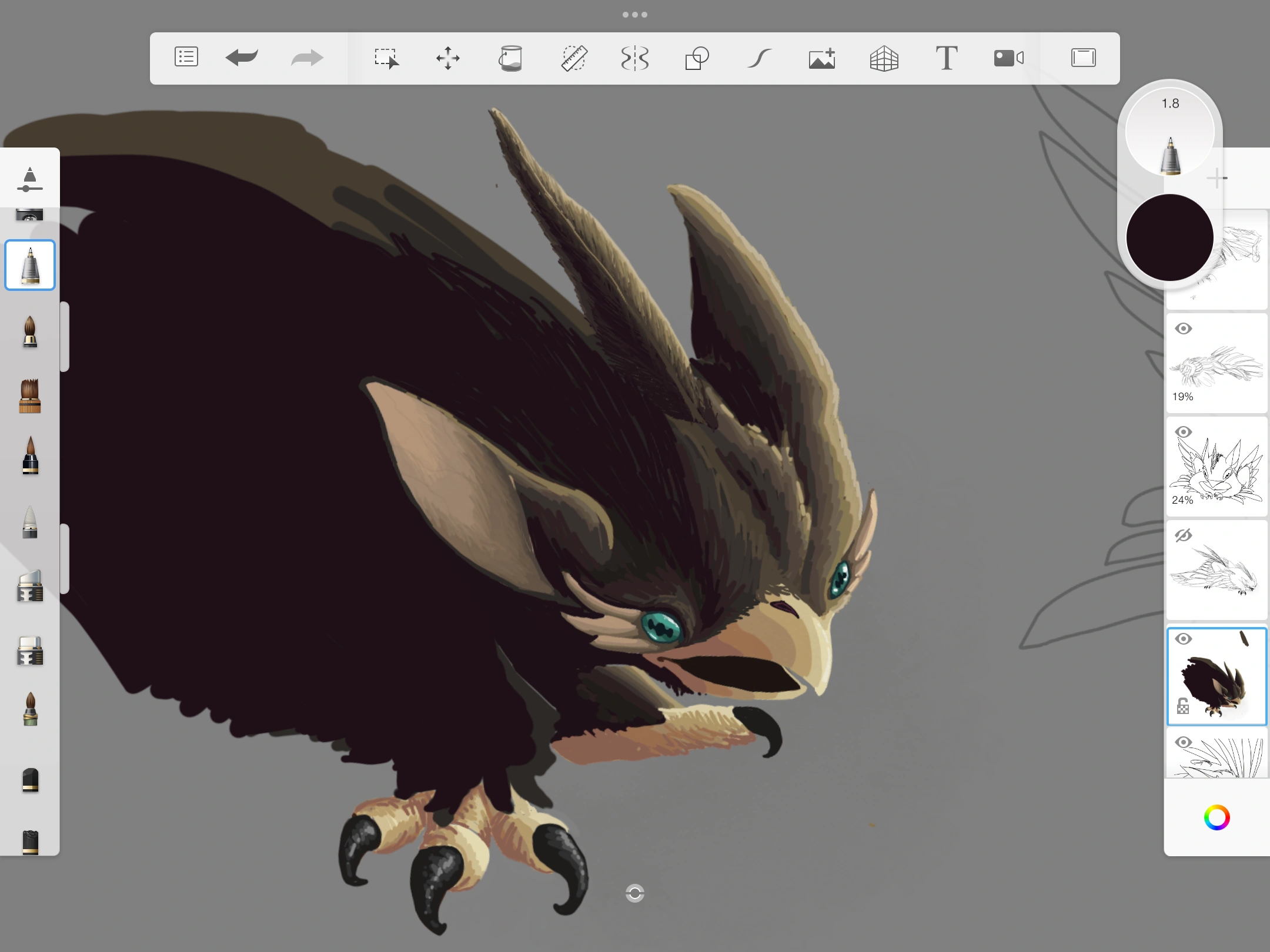Start the Time-lapse recording tool

1009,58
